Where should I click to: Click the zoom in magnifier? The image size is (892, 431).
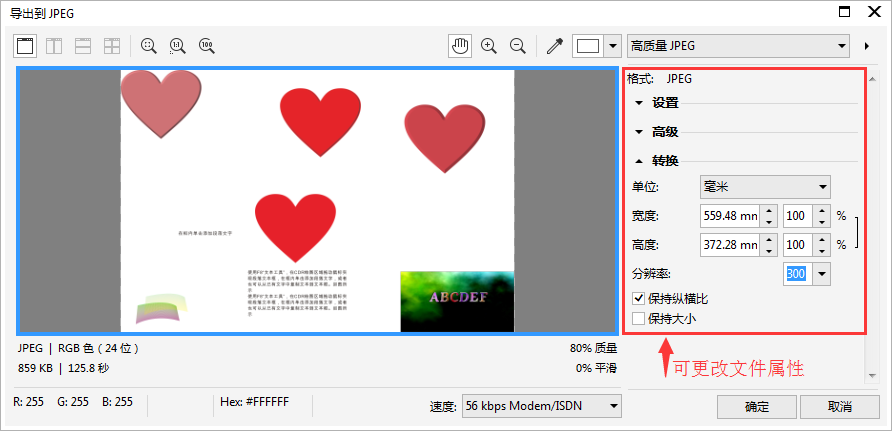pyautogui.click(x=489, y=46)
